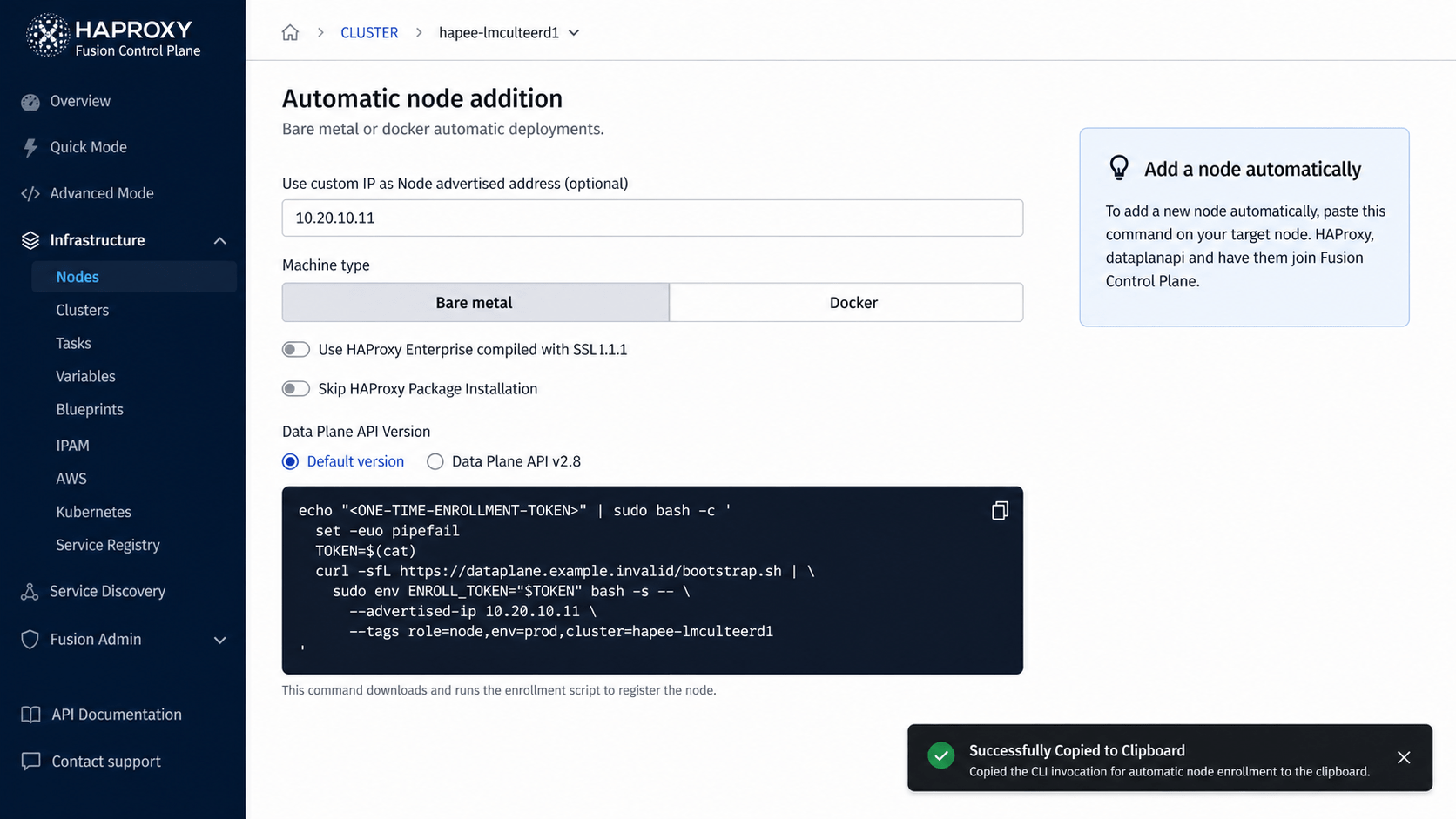Click the 'Add a node automatically' heading
The height and width of the screenshot is (819, 1456).
coord(1252,170)
